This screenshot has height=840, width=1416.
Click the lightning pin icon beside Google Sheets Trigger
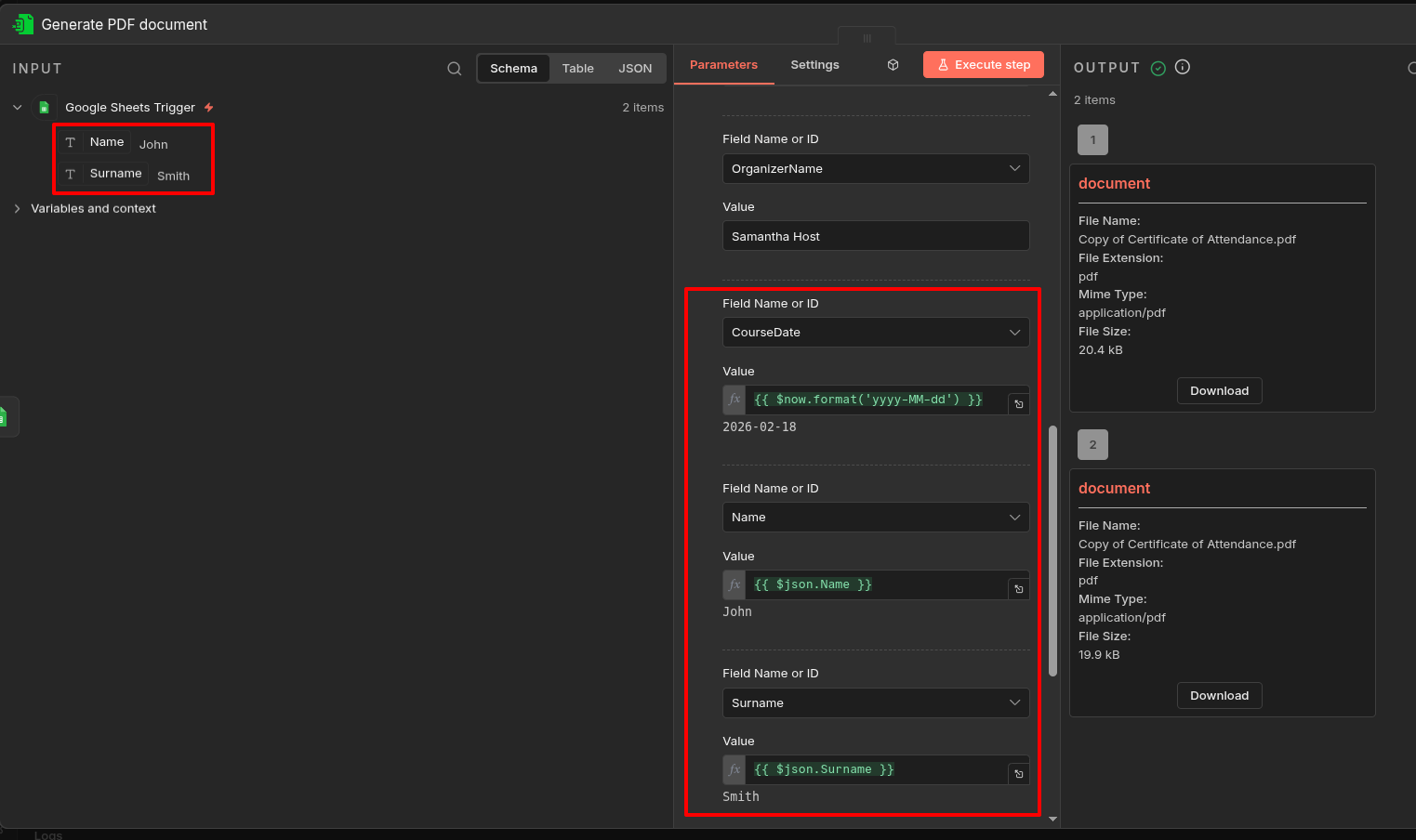pos(208,107)
